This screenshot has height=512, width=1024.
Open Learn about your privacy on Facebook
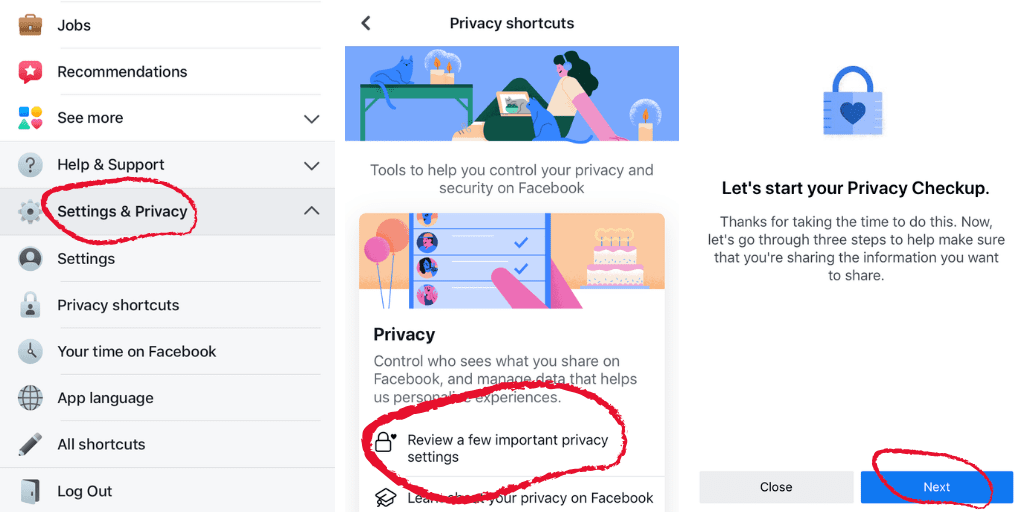[530, 498]
